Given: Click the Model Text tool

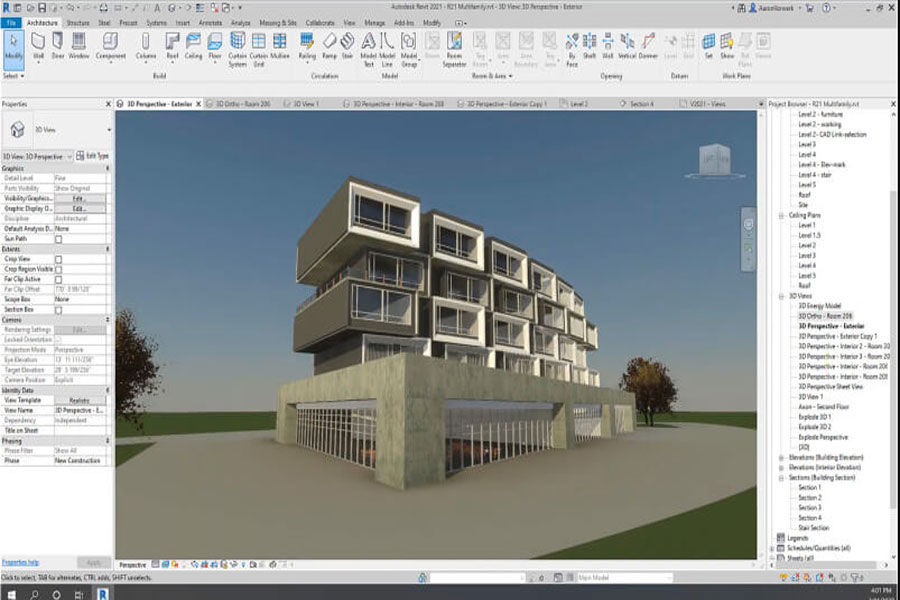Looking at the screenshot, I should (368, 49).
